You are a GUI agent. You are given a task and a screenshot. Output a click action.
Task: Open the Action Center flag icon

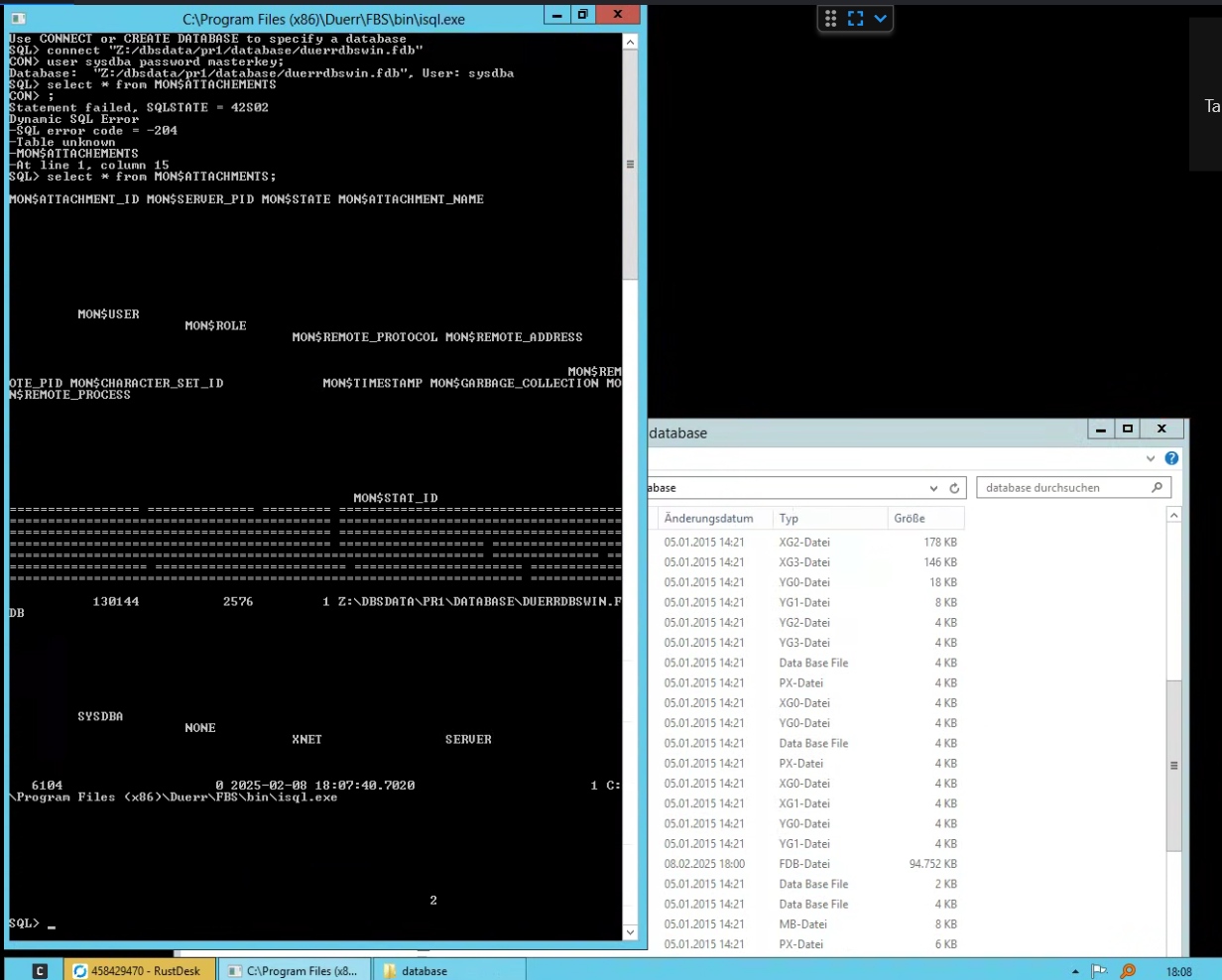1100,971
